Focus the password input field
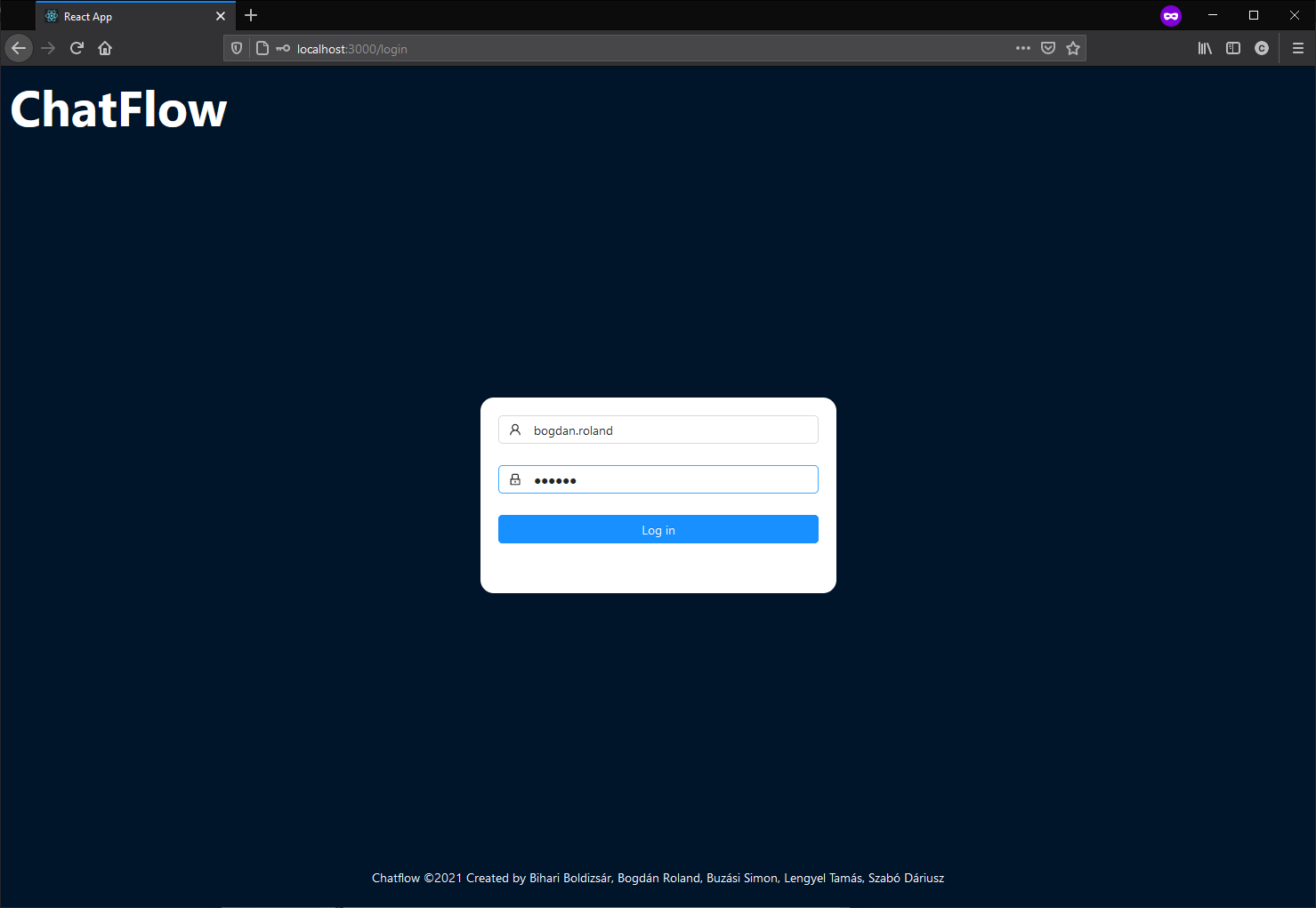The height and width of the screenshot is (908, 1316). pyautogui.click(x=658, y=479)
